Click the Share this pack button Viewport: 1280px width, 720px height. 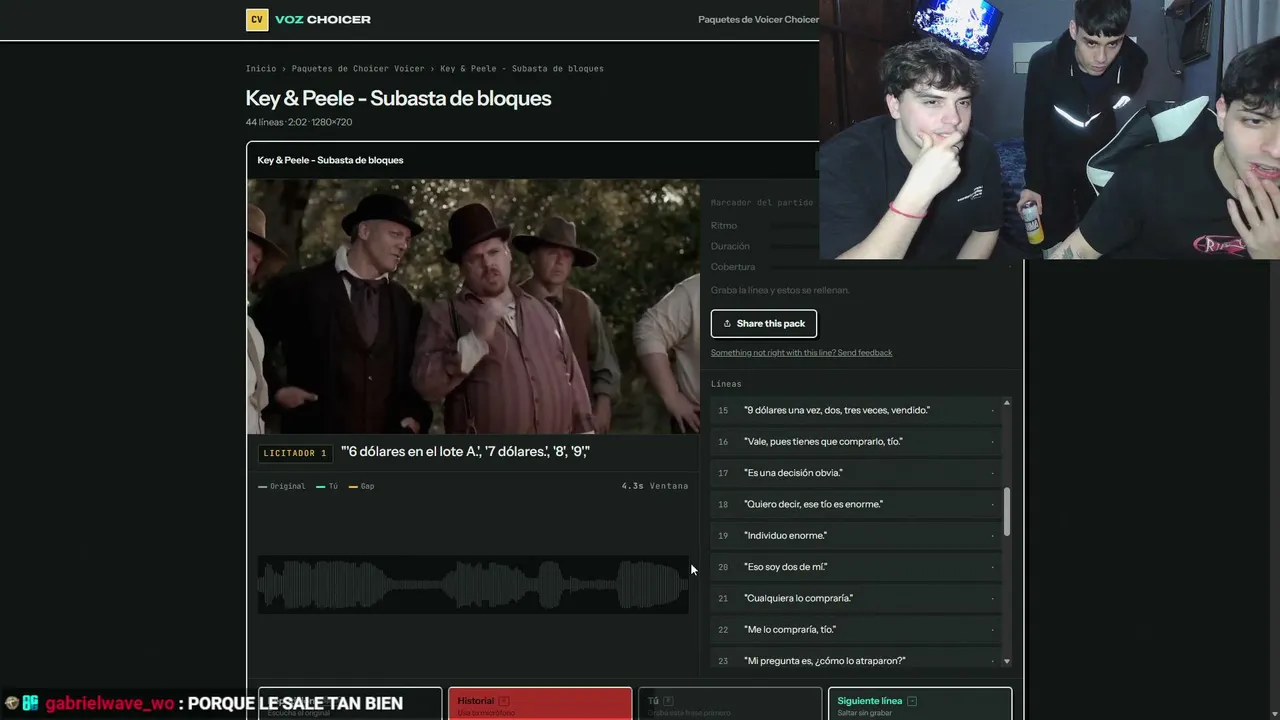tap(764, 324)
